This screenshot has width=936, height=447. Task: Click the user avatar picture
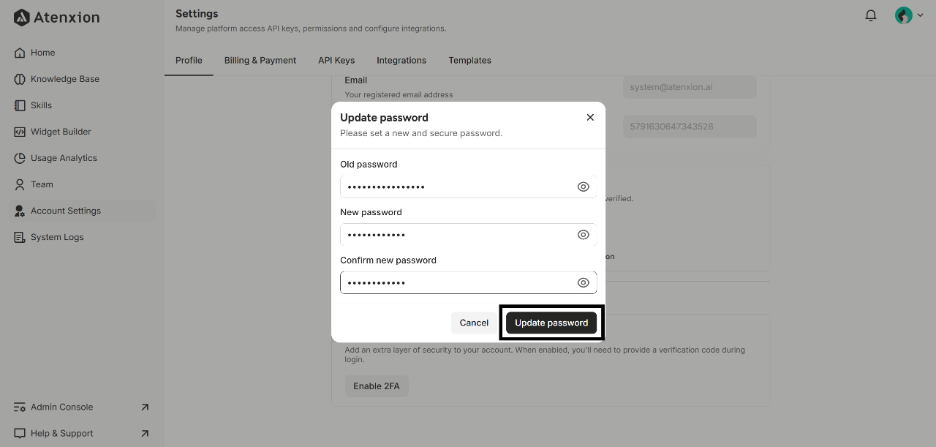pyautogui.click(x=903, y=16)
